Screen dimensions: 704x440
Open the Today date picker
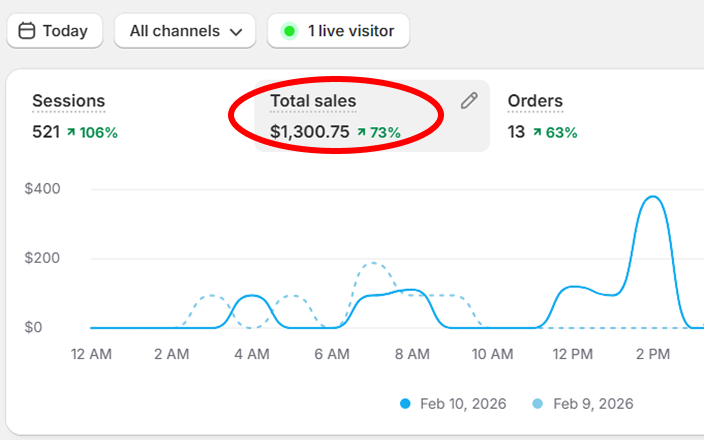[x=55, y=31]
